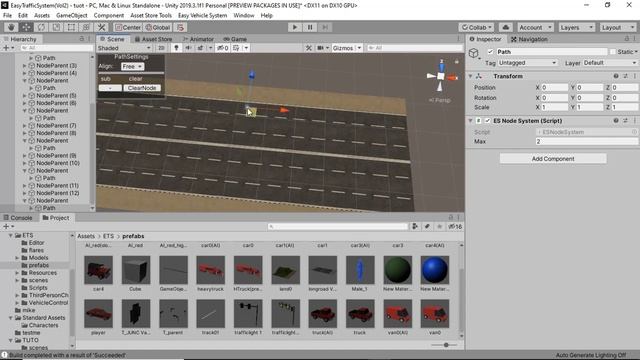Click the ClearNode button
This screenshot has width=640, height=360.
coord(142,88)
